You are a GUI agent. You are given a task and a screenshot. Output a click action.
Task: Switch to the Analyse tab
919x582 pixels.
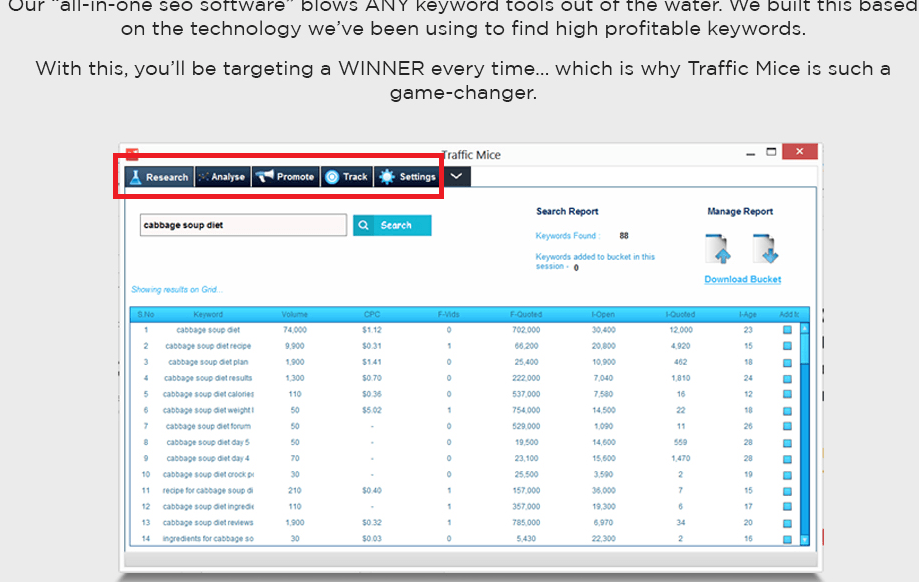(223, 177)
